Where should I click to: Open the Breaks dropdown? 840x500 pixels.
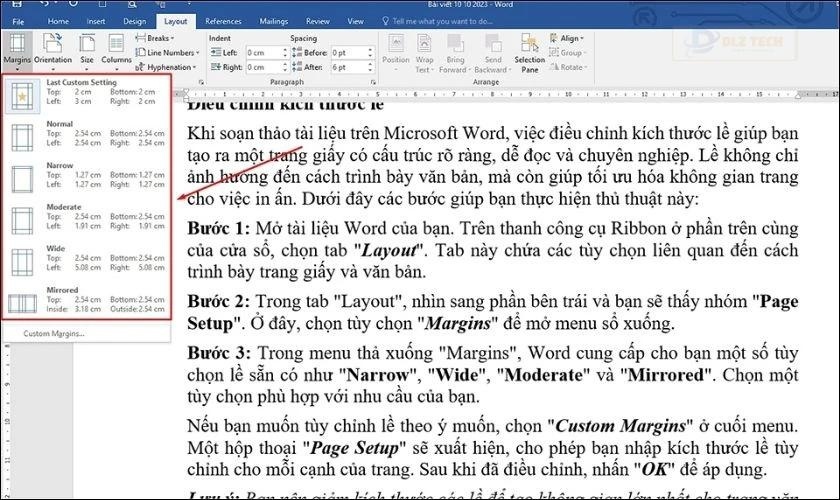155,38
